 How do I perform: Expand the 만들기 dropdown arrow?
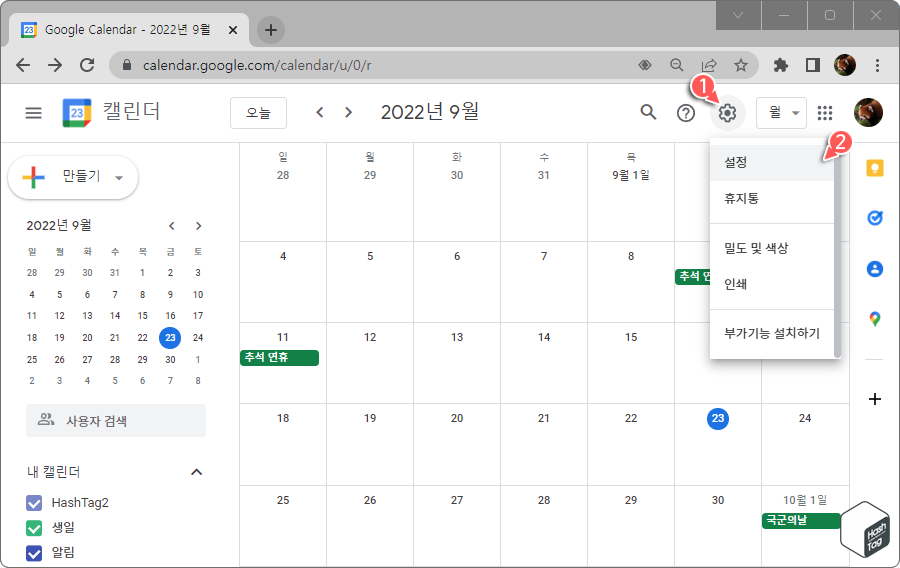119,178
